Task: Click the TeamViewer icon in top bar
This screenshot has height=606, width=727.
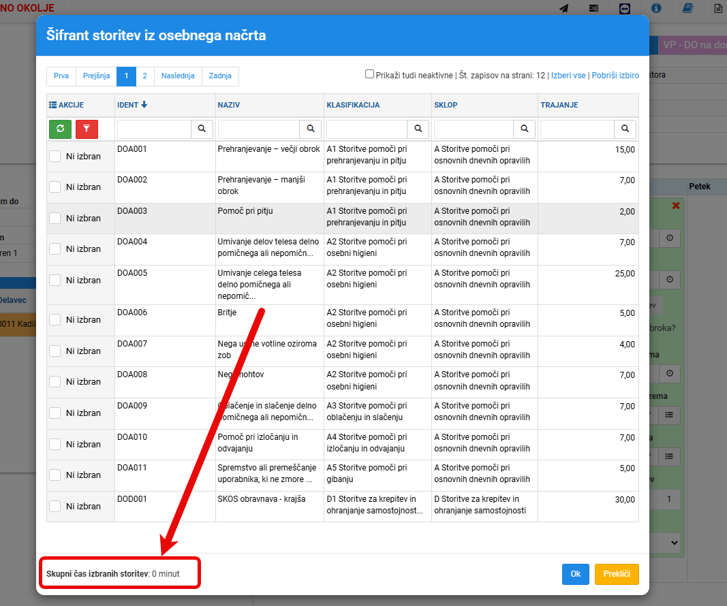Action: click(x=625, y=8)
